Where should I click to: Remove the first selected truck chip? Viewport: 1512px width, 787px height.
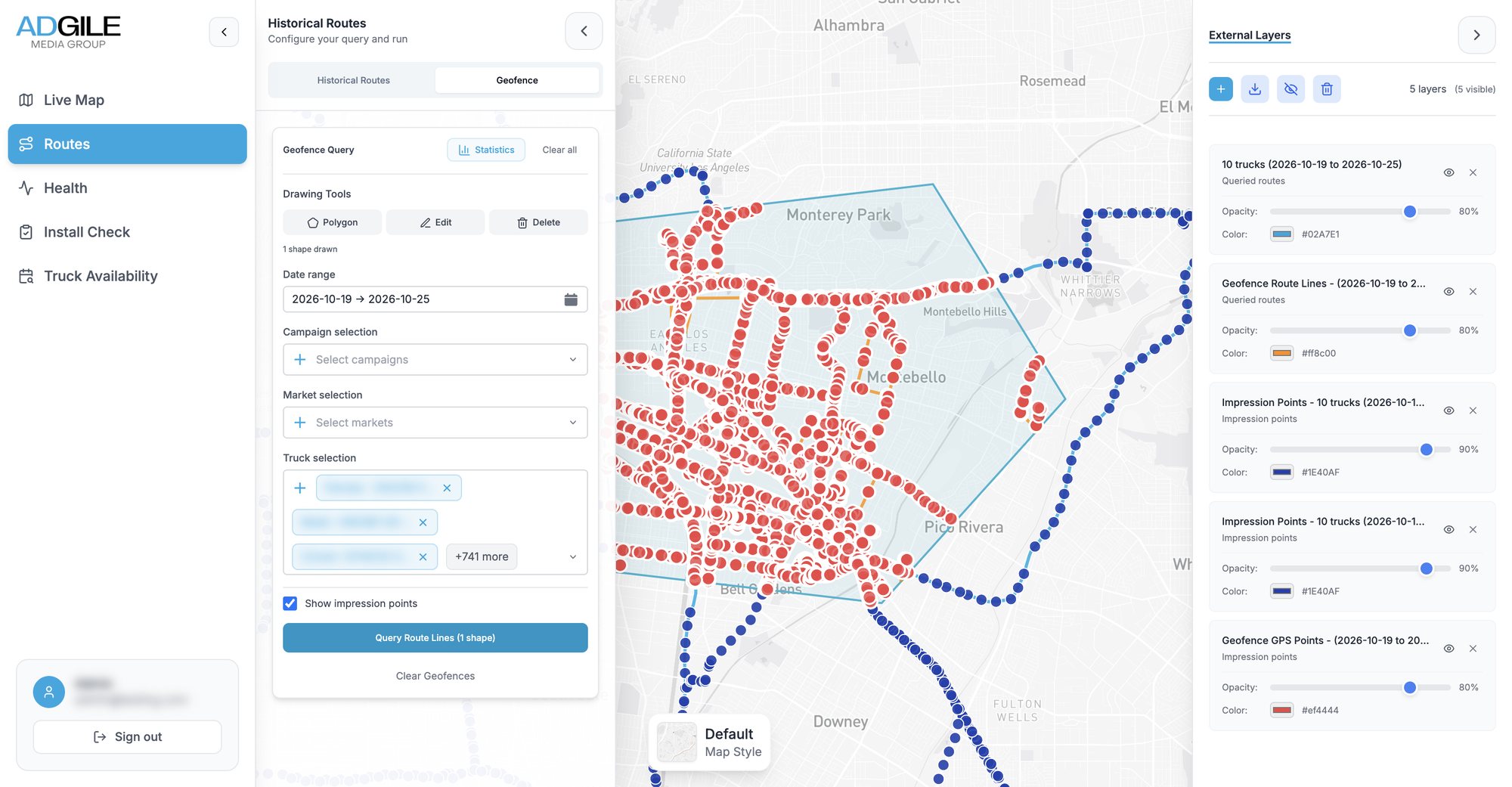coord(447,488)
